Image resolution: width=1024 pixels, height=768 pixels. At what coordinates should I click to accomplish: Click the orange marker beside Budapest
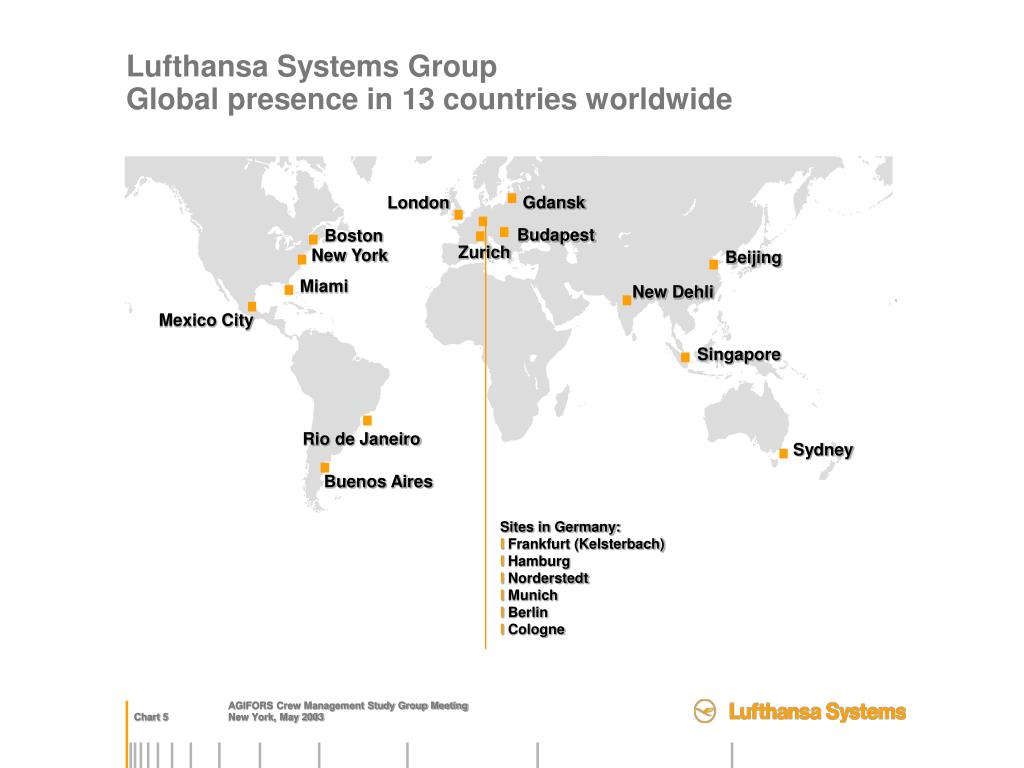point(504,232)
